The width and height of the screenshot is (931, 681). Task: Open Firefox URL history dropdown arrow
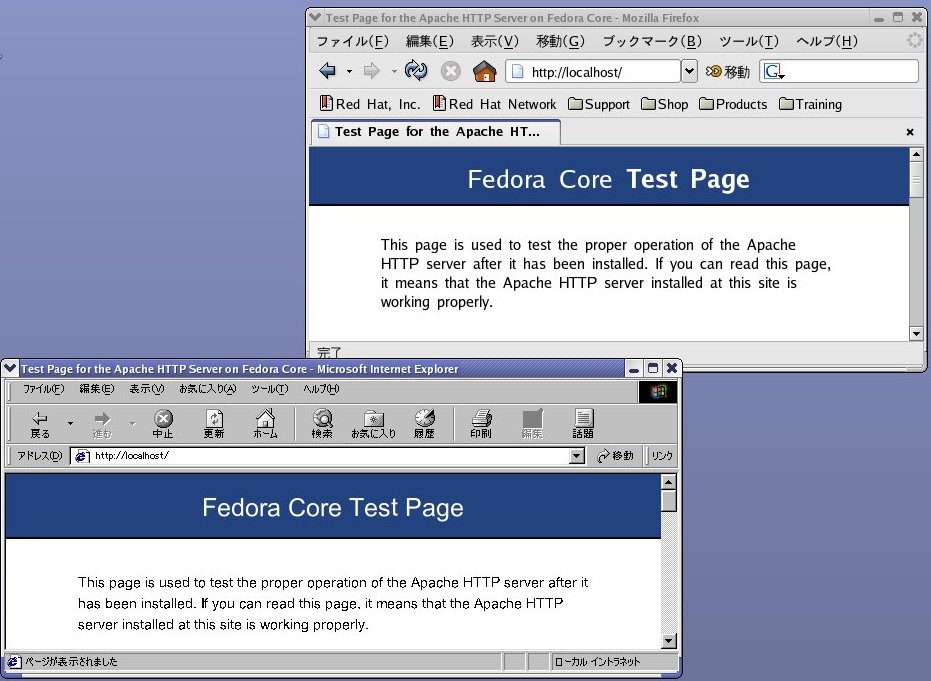(x=689, y=71)
